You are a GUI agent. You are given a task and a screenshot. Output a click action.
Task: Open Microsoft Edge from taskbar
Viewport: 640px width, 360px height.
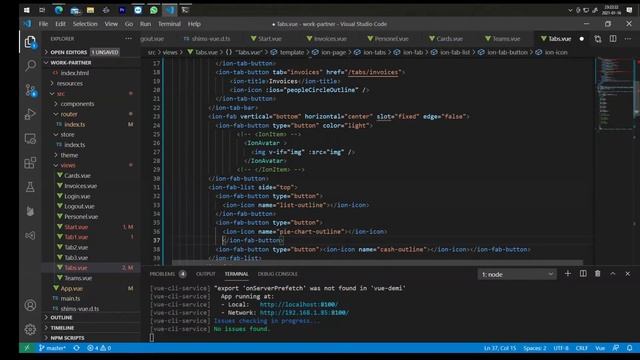click(x=59, y=10)
